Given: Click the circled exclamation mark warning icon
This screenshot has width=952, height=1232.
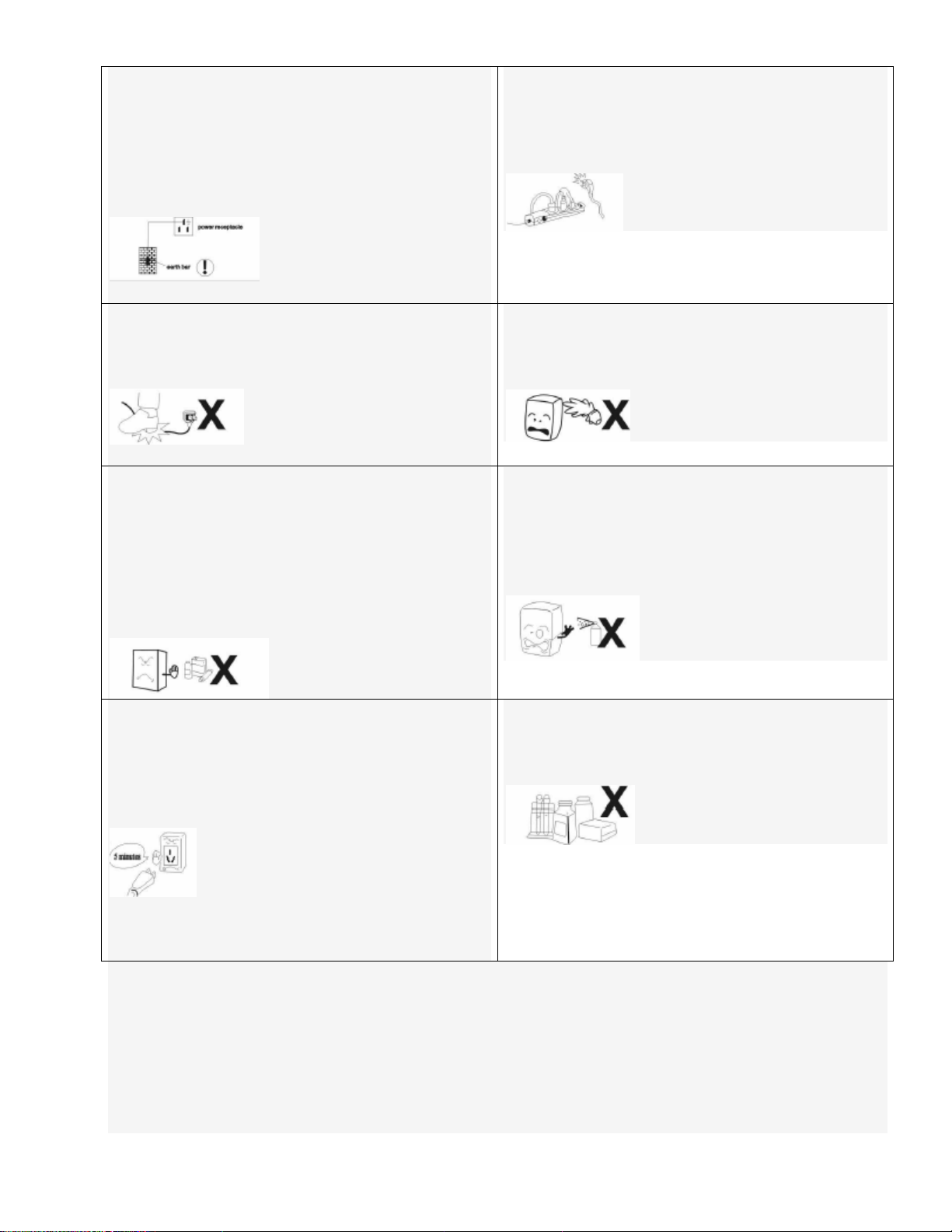Looking at the screenshot, I should click(x=204, y=267).
